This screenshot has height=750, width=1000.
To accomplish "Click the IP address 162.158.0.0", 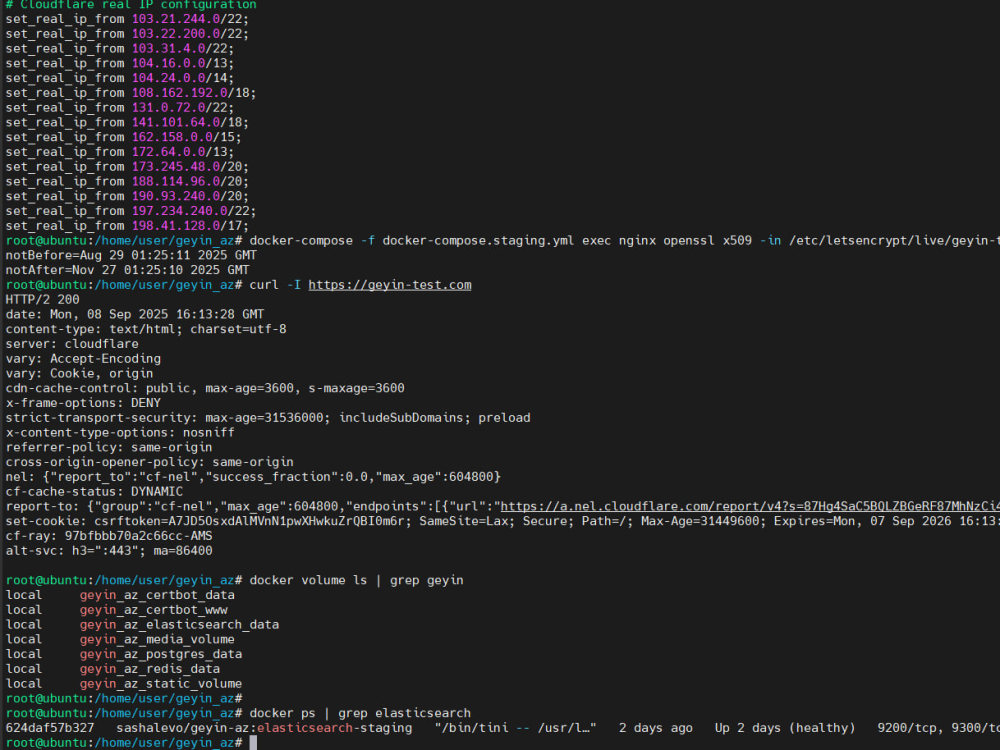I will point(172,137).
